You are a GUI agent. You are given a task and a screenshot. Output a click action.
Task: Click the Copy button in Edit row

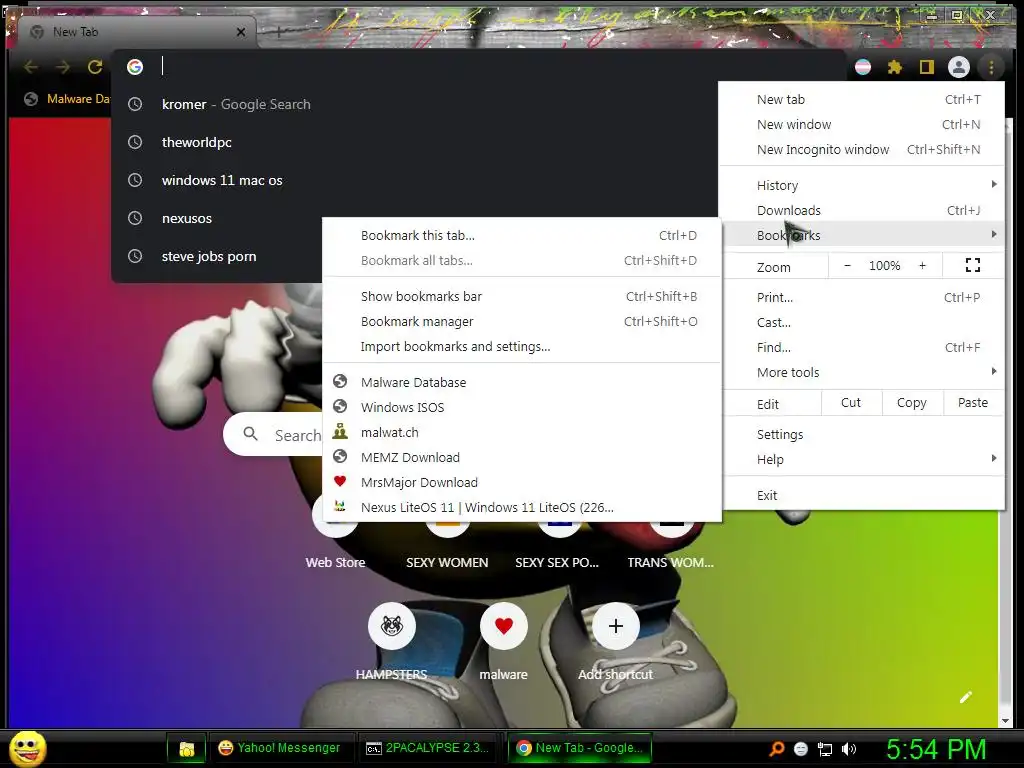pos(912,403)
